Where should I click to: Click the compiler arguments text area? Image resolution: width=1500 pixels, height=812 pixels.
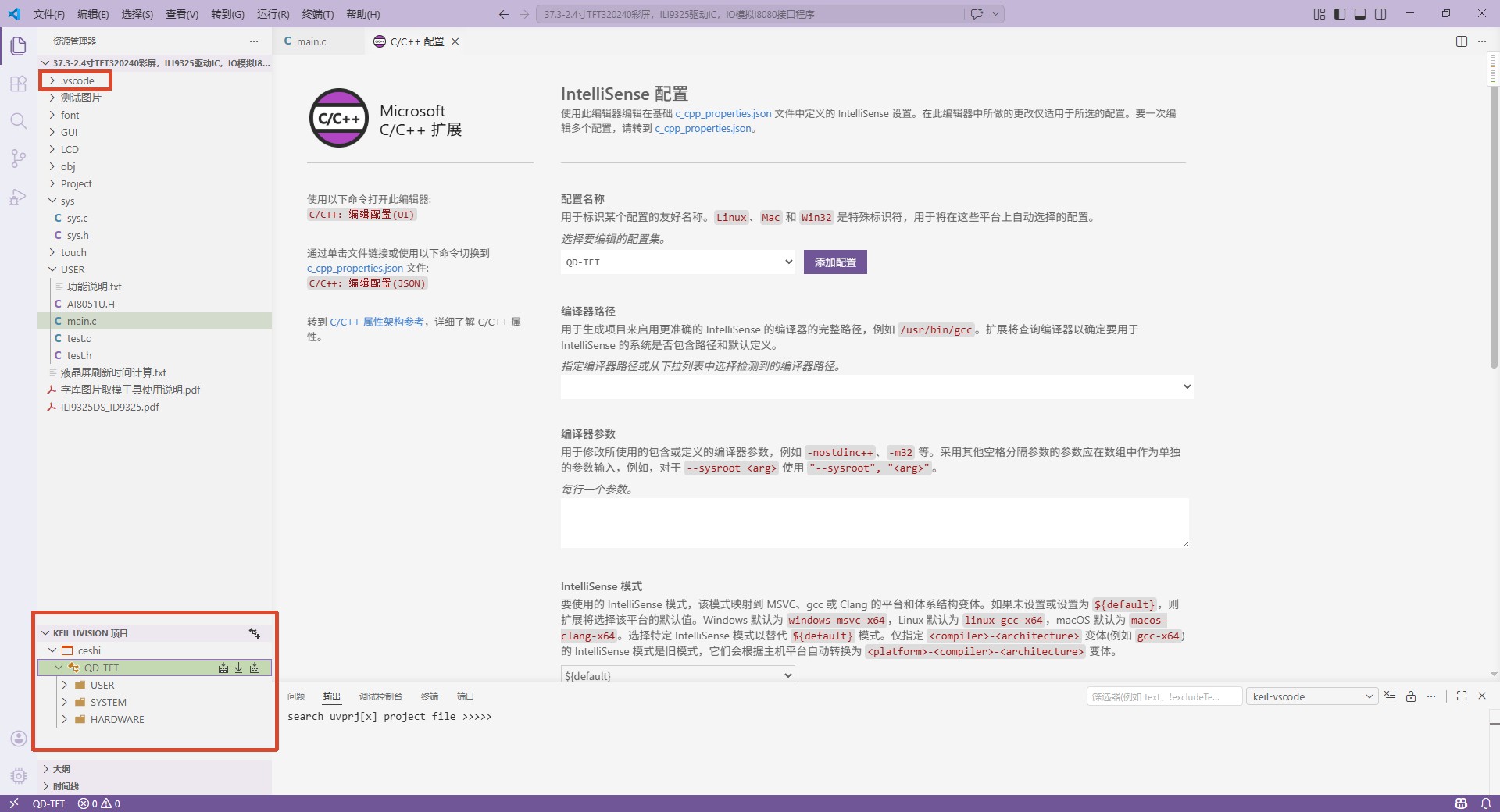tap(875, 523)
